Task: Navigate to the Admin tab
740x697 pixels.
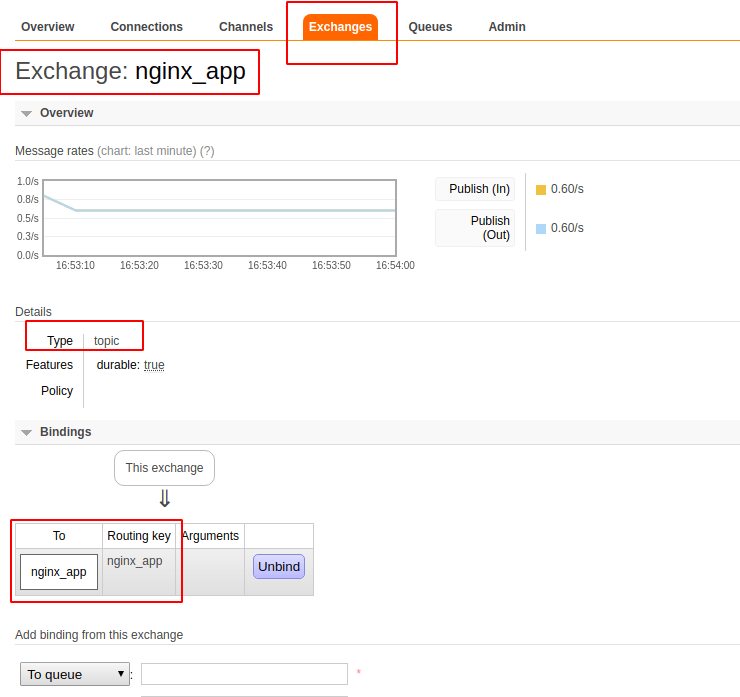Action: coord(507,27)
